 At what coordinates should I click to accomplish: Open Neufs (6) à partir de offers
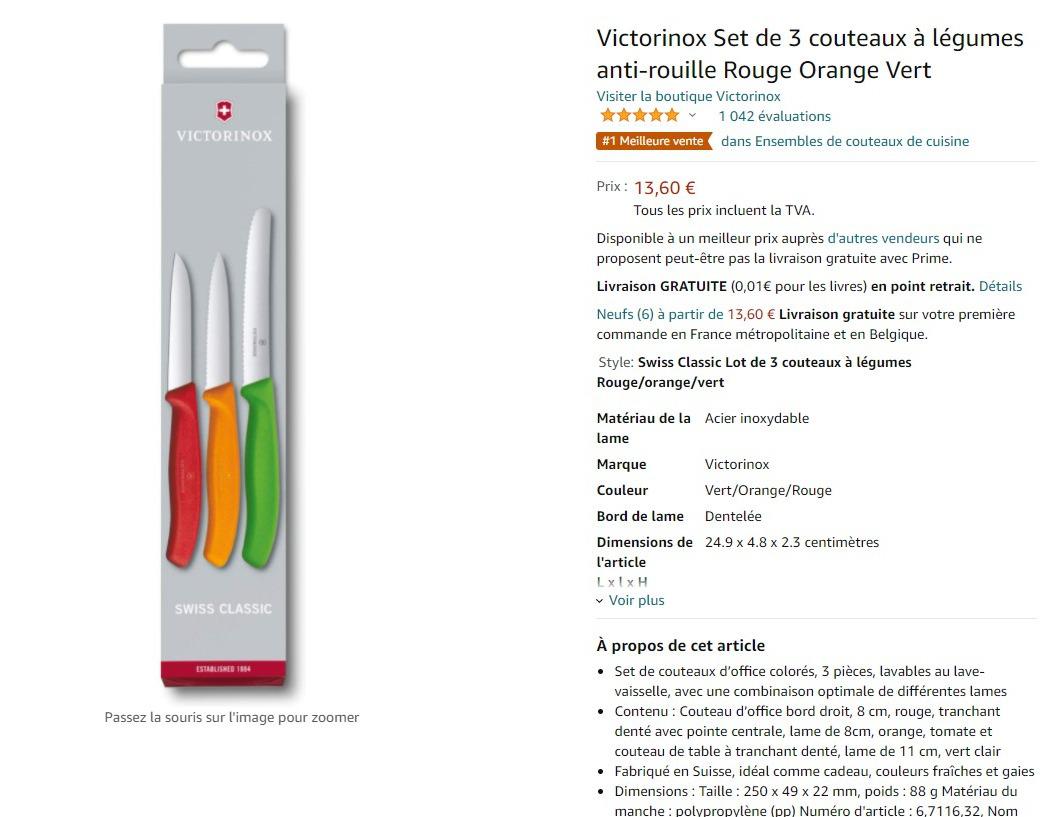(x=686, y=314)
